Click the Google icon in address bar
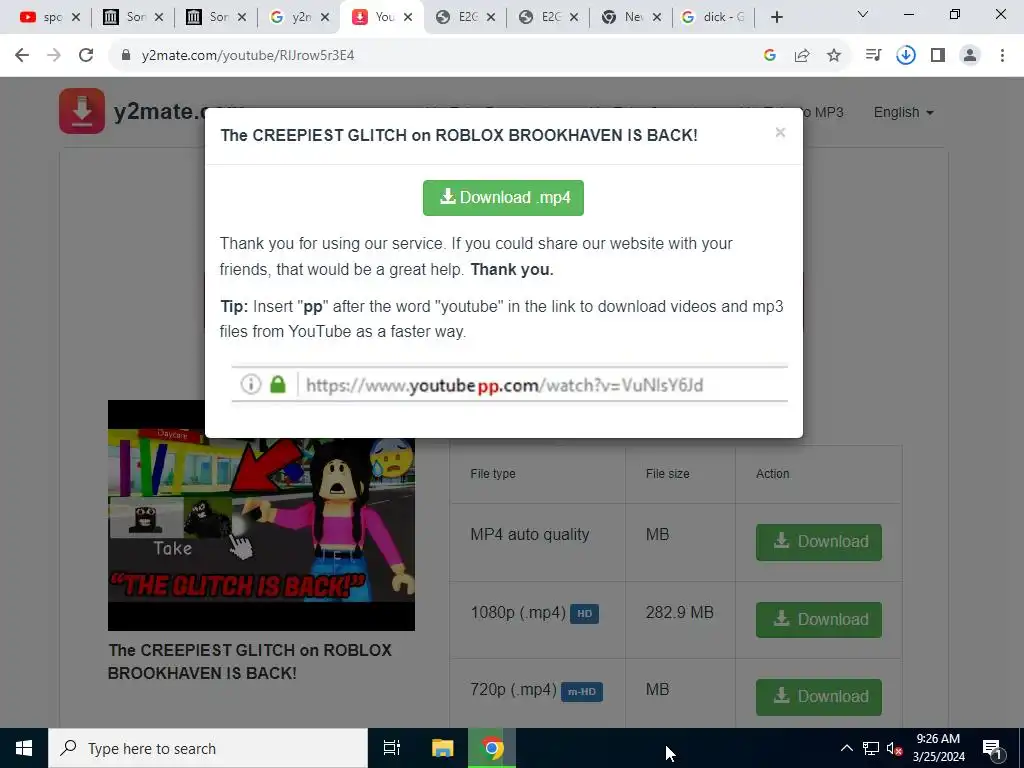 769,56
